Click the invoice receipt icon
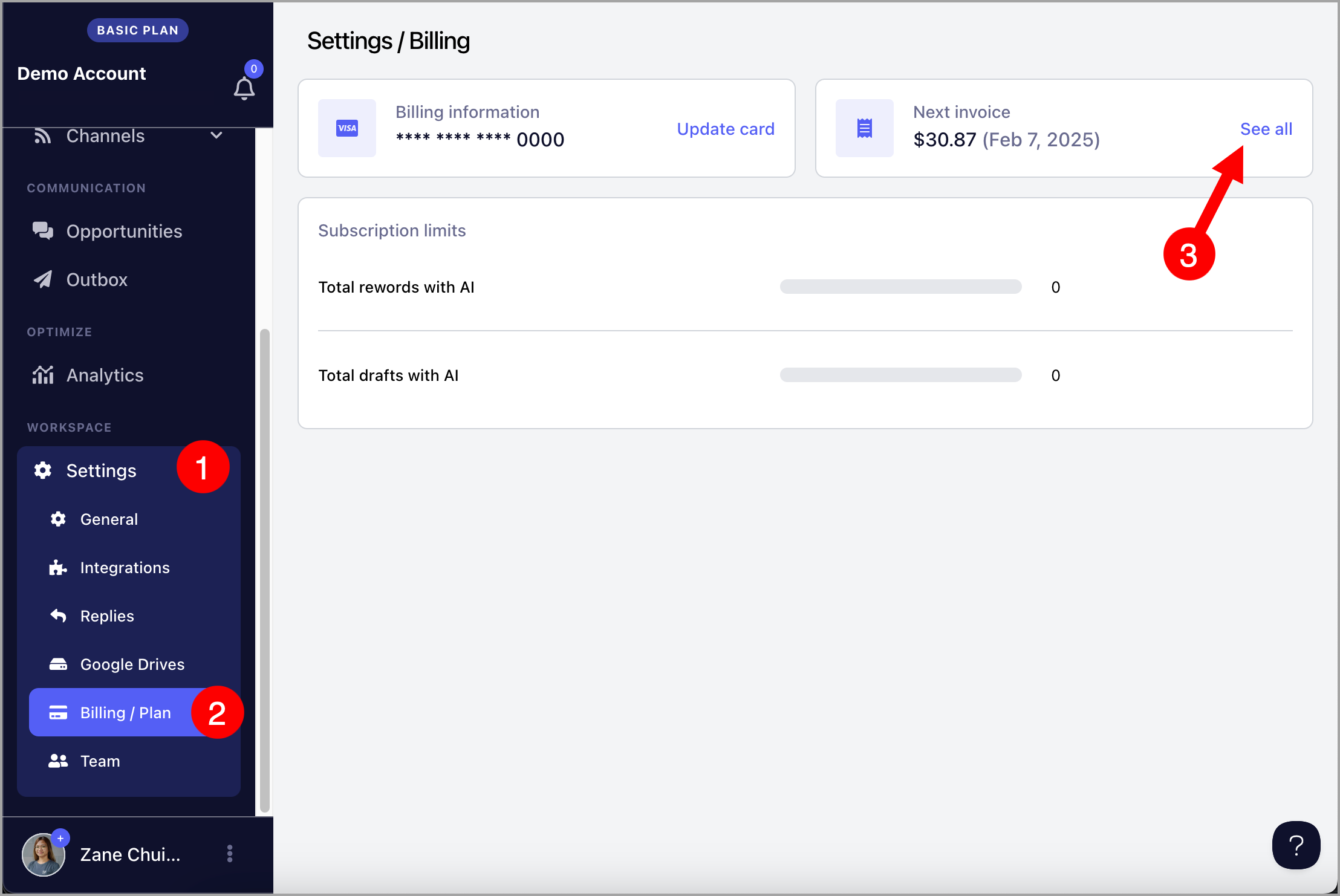 coord(865,128)
